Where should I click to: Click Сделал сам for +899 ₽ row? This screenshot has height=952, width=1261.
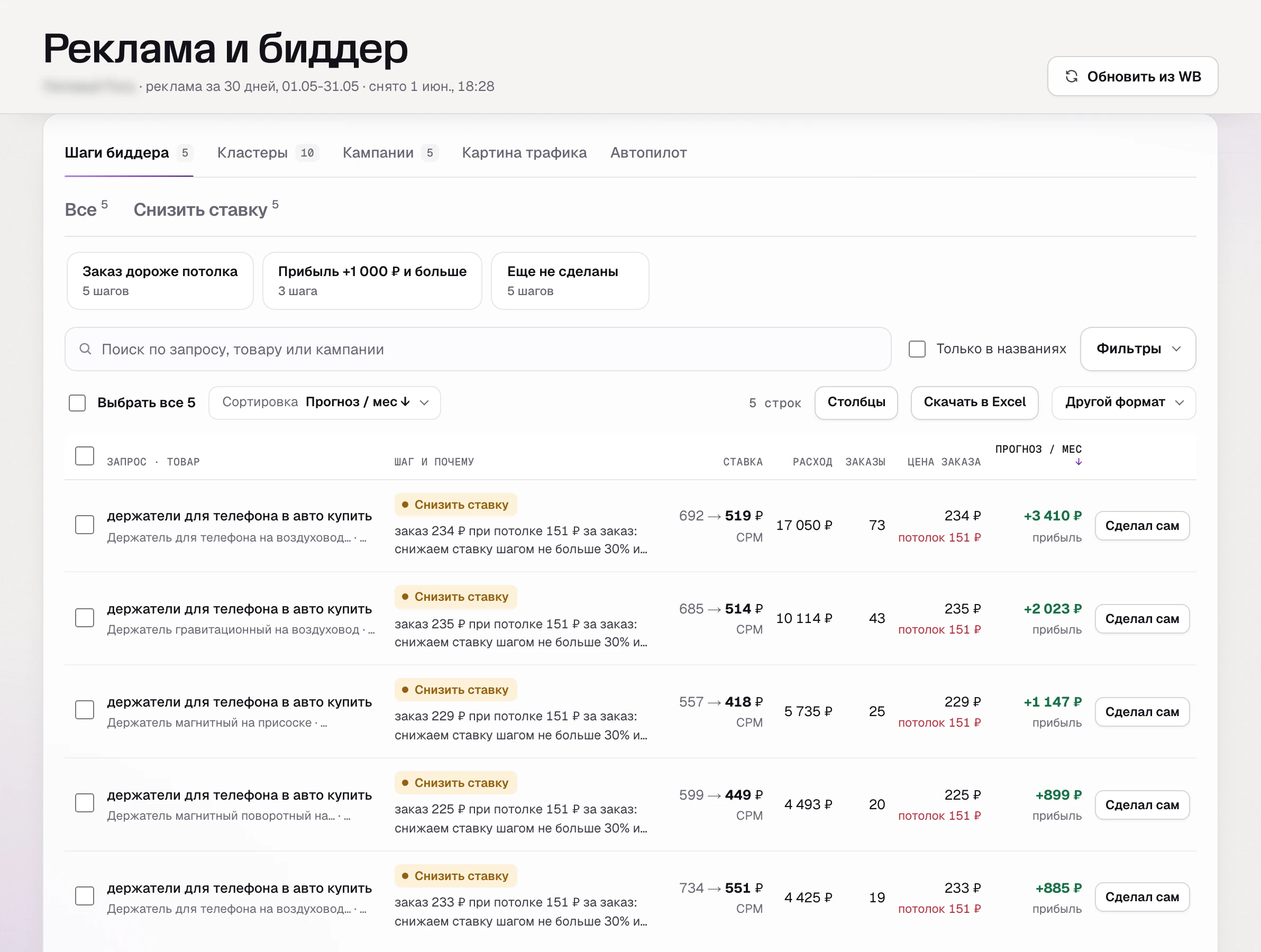1142,804
